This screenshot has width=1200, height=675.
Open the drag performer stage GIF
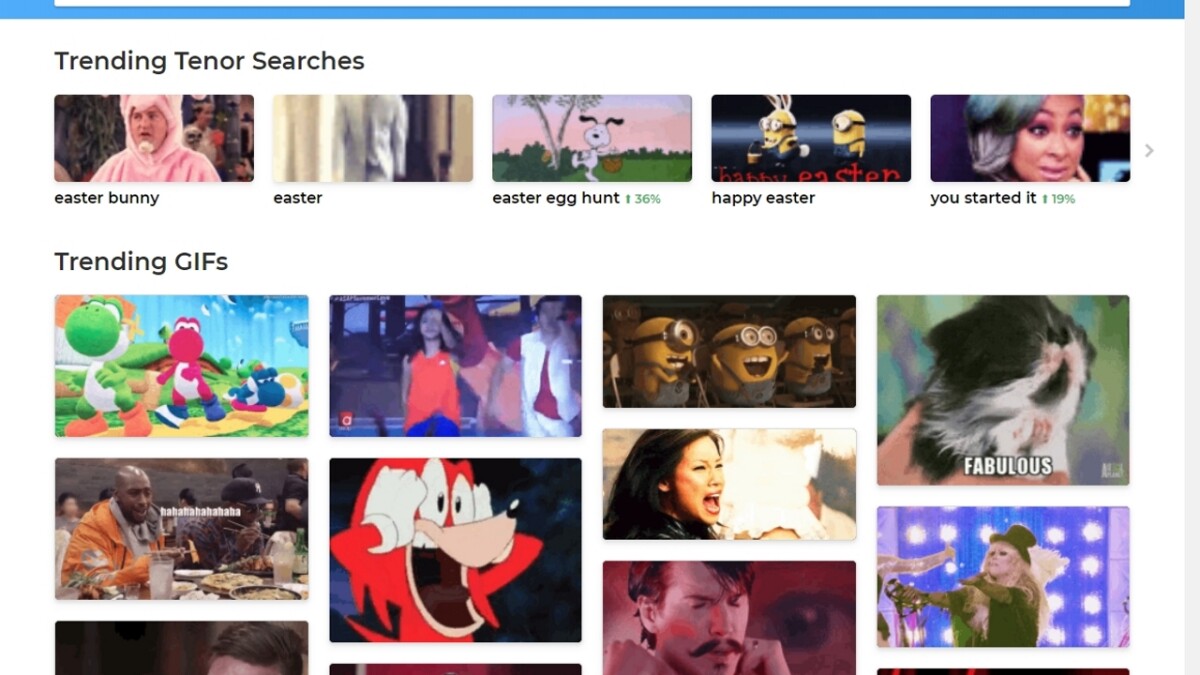(x=1003, y=577)
